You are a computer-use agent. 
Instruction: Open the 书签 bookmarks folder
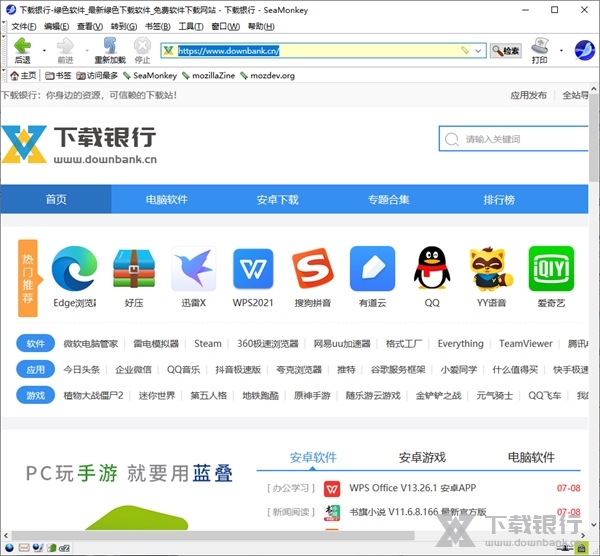coord(58,76)
